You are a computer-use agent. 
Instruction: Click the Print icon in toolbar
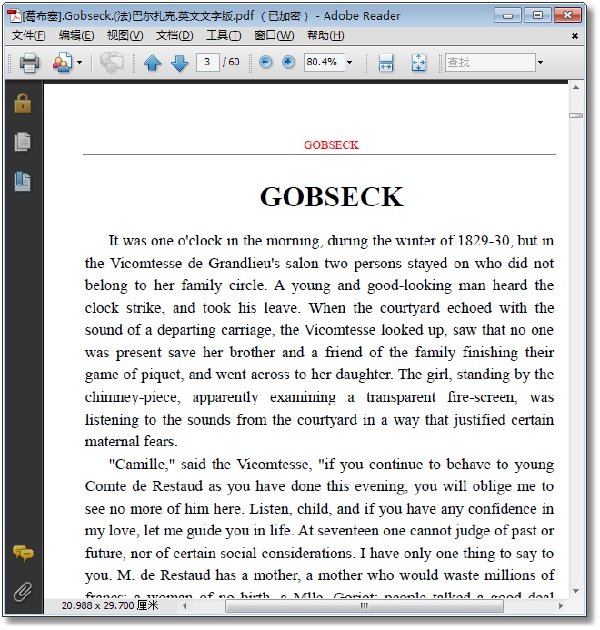[x=29, y=63]
